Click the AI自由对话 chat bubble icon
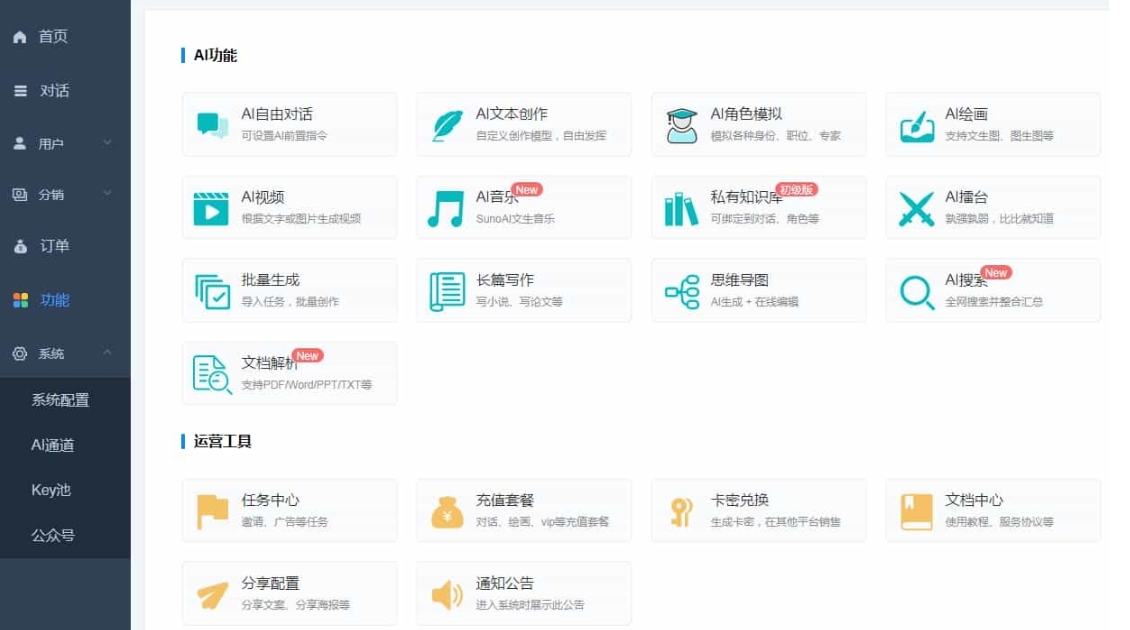The image size is (1130, 630). [212, 125]
